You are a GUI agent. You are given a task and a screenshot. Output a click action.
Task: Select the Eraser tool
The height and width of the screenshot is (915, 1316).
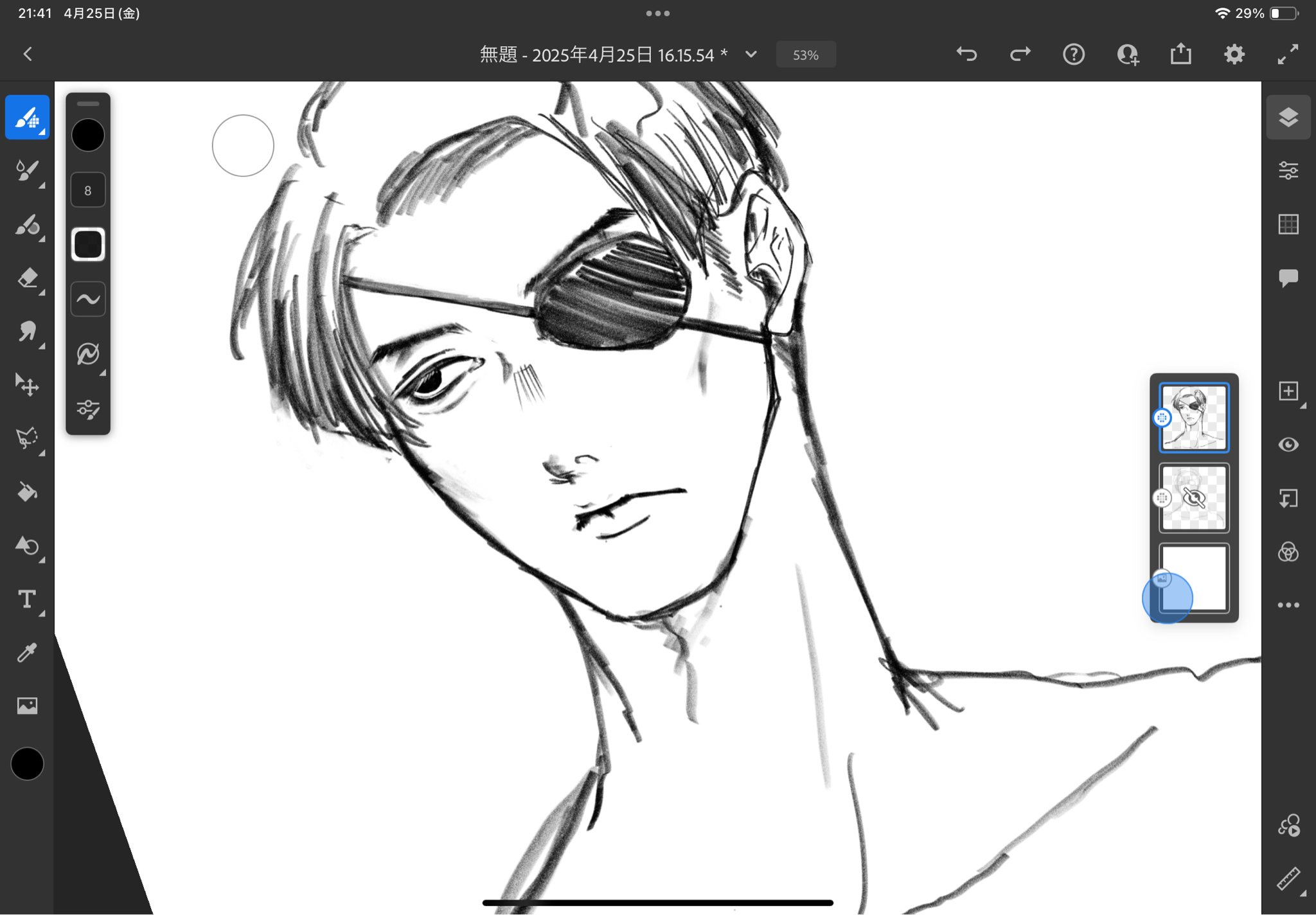[27, 278]
